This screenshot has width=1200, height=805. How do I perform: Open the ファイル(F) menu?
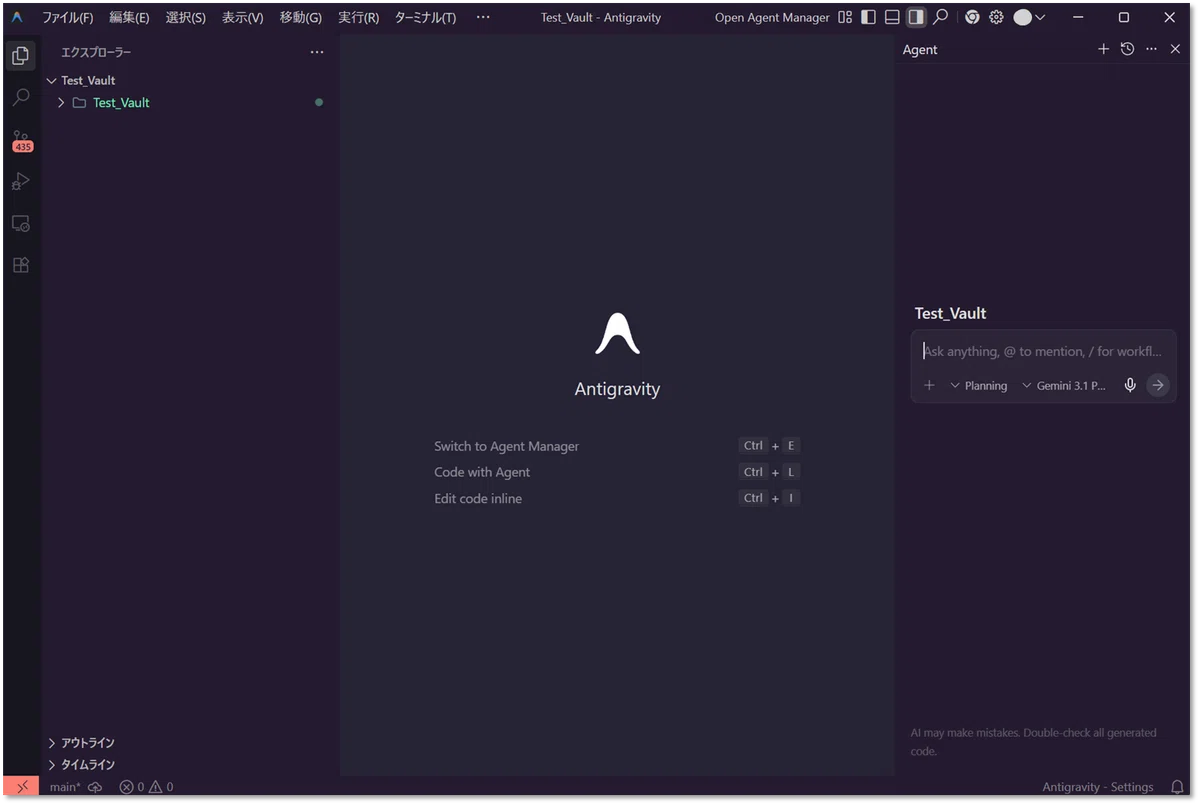pyautogui.click(x=68, y=17)
